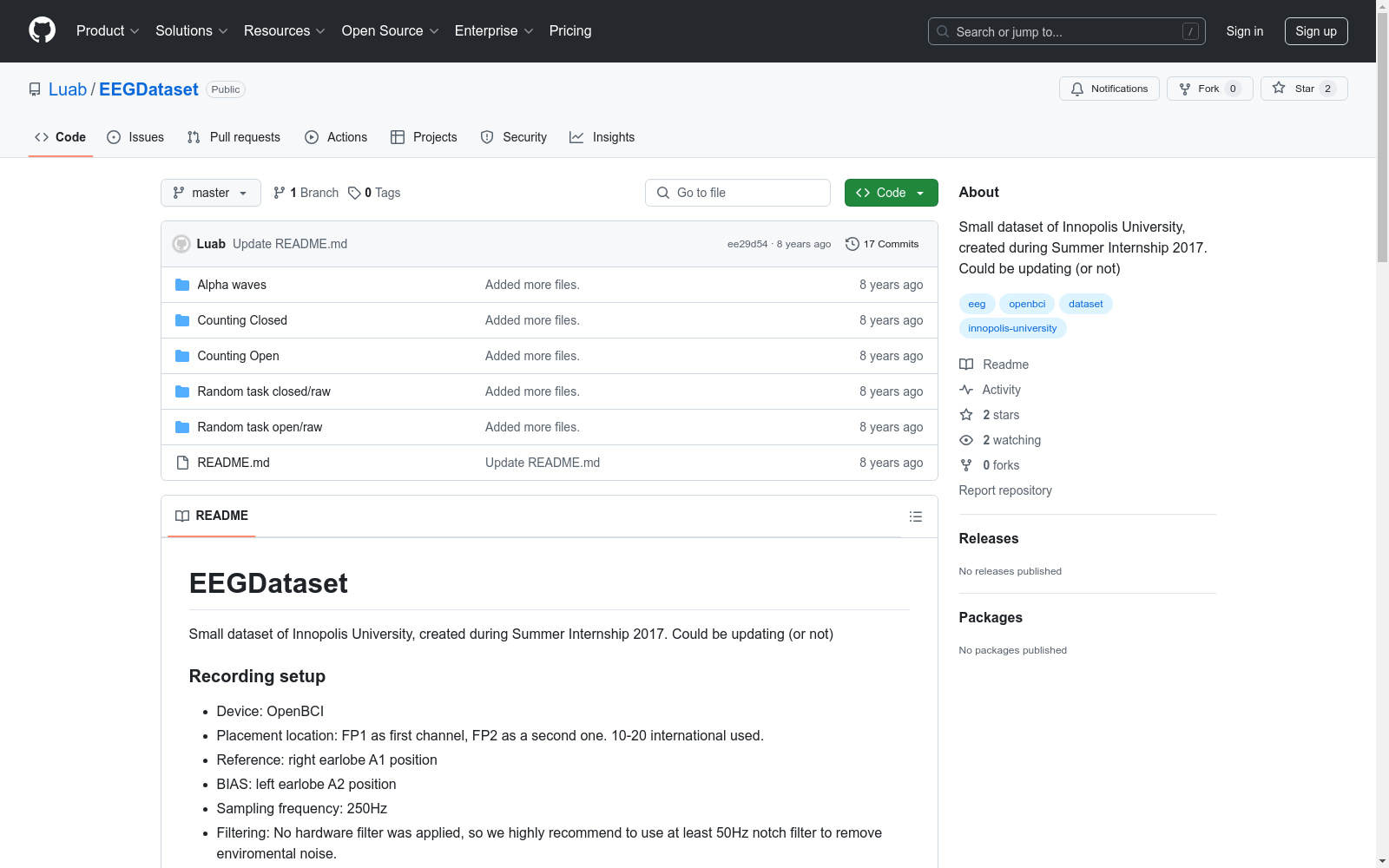Click the branch icon beside 1 Branch
Viewport: 1389px width, 868px height.
(x=280, y=193)
